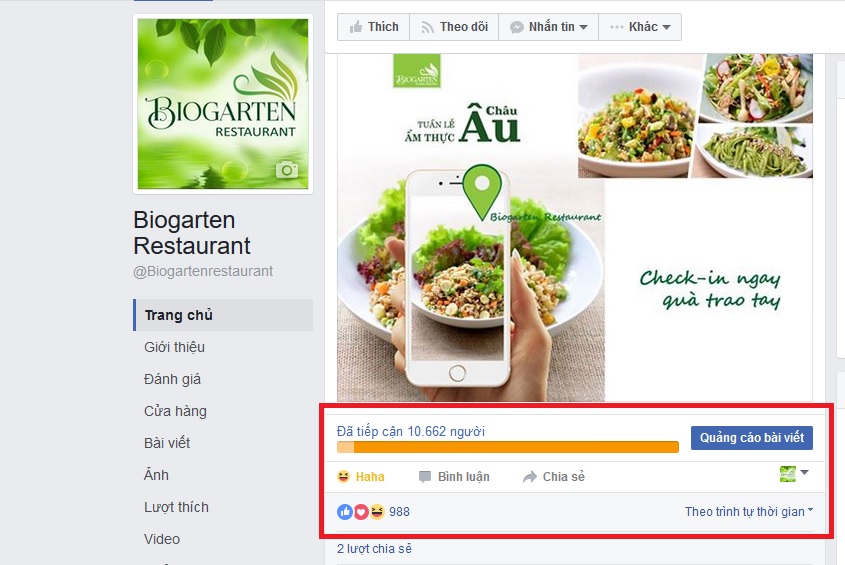This screenshot has height=565, width=845.
Task: Click the blue like reaction icon beside 988
Action: (x=345, y=512)
